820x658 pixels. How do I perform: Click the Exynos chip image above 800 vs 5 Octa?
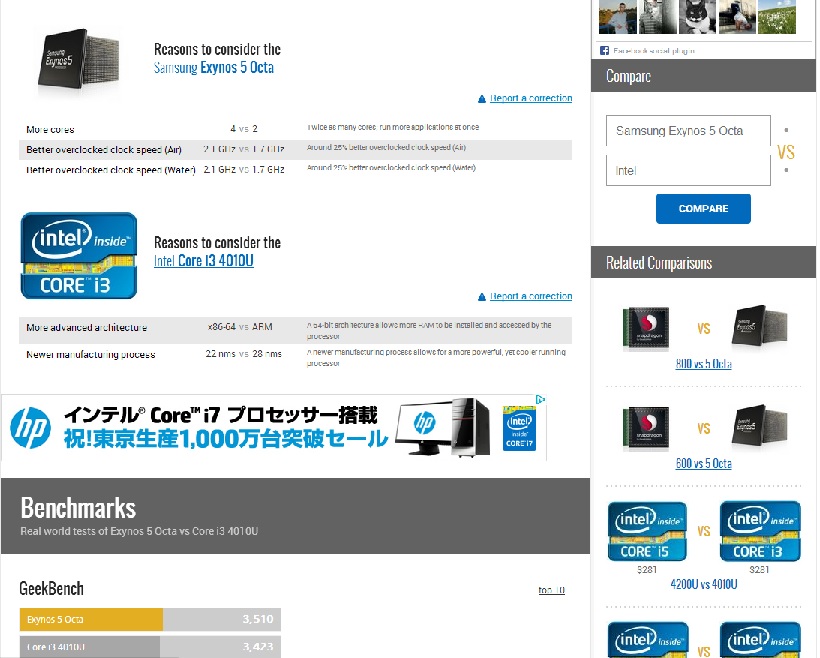point(760,327)
